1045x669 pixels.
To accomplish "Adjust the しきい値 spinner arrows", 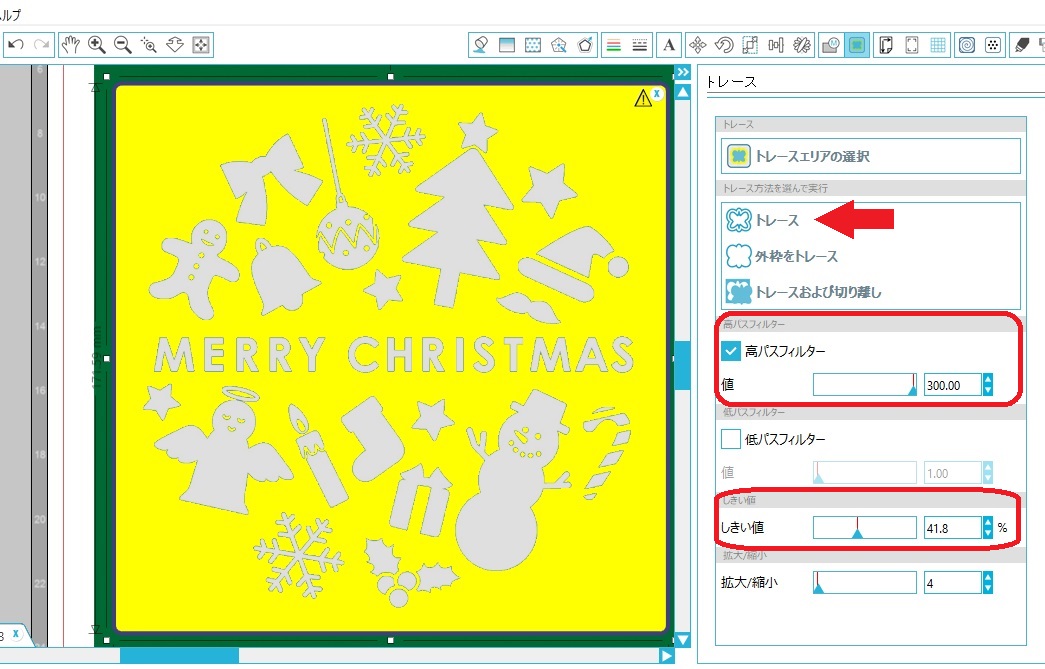I will 988,527.
